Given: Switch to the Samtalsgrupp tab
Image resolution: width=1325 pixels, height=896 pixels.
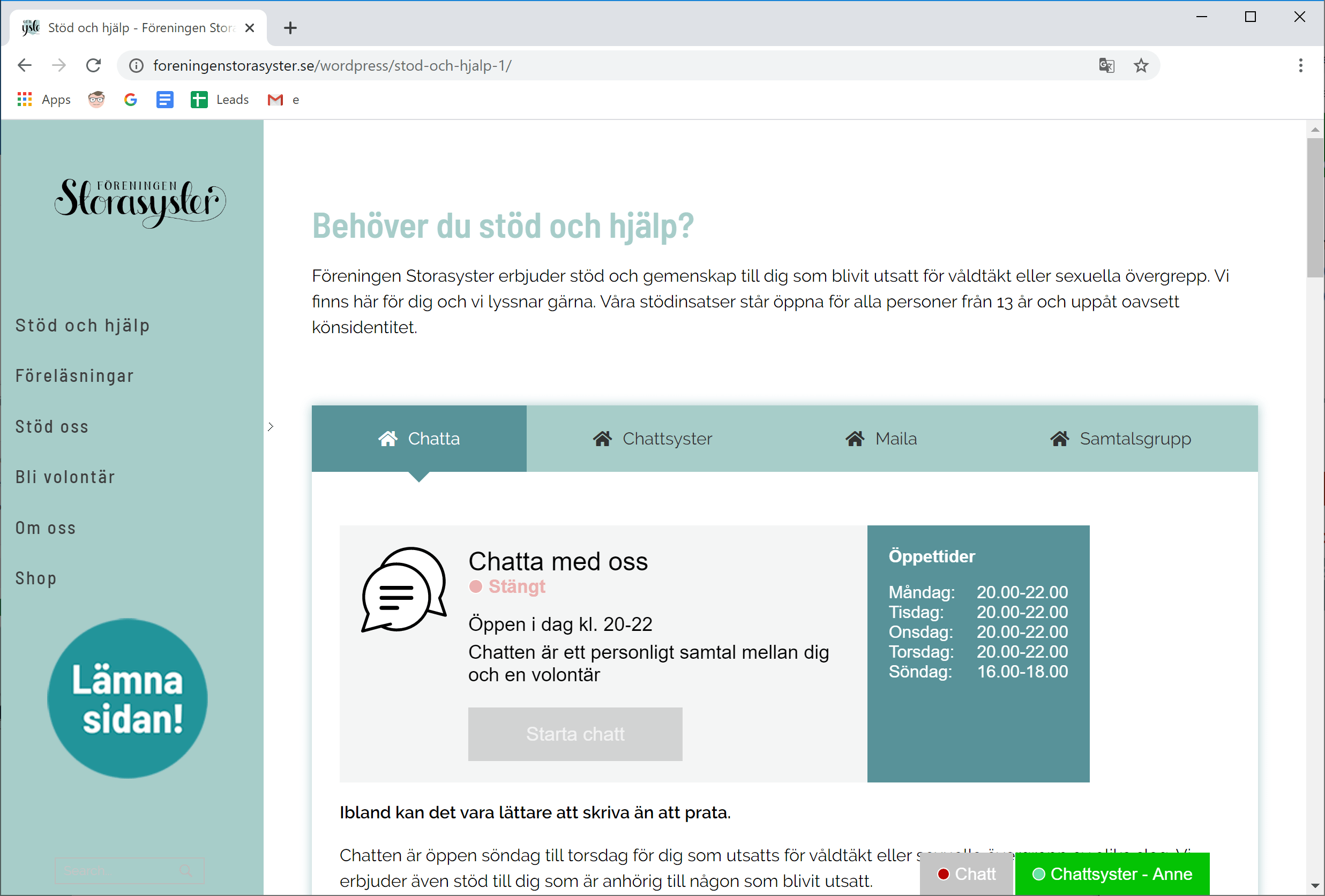Looking at the screenshot, I should tap(1120, 439).
